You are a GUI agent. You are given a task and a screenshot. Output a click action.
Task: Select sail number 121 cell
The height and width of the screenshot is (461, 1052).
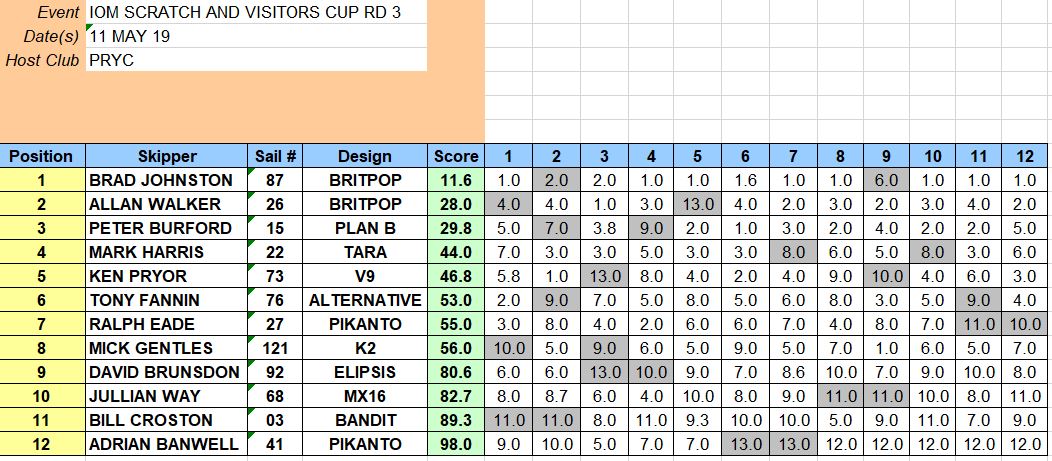pos(275,348)
